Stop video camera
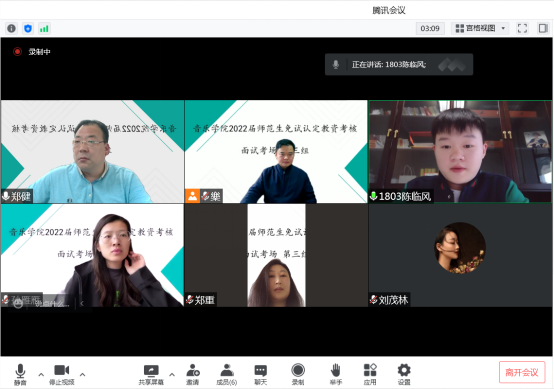The height and width of the screenshot is (389, 554). (x=61, y=374)
